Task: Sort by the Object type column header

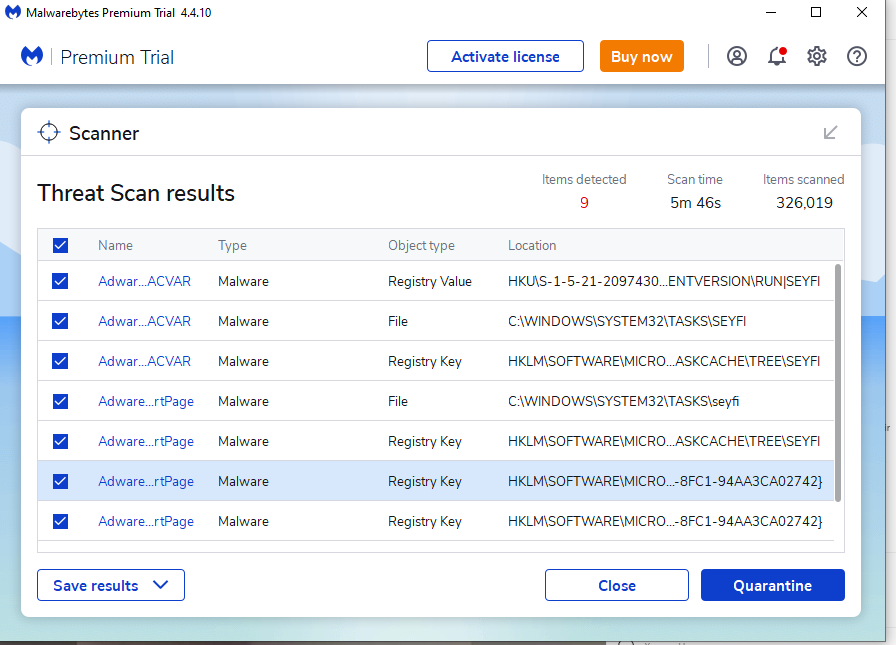Action: coord(421,246)
